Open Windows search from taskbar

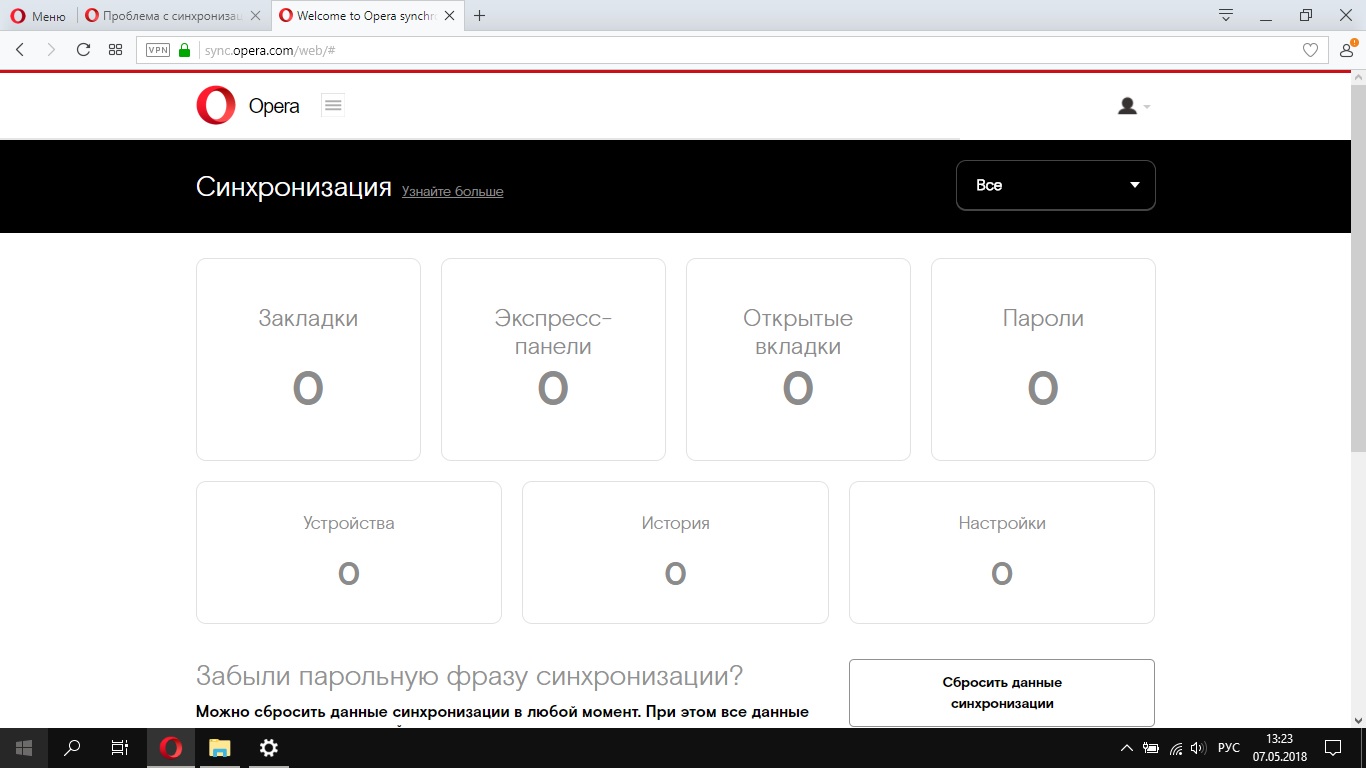[x=72, y=747]
